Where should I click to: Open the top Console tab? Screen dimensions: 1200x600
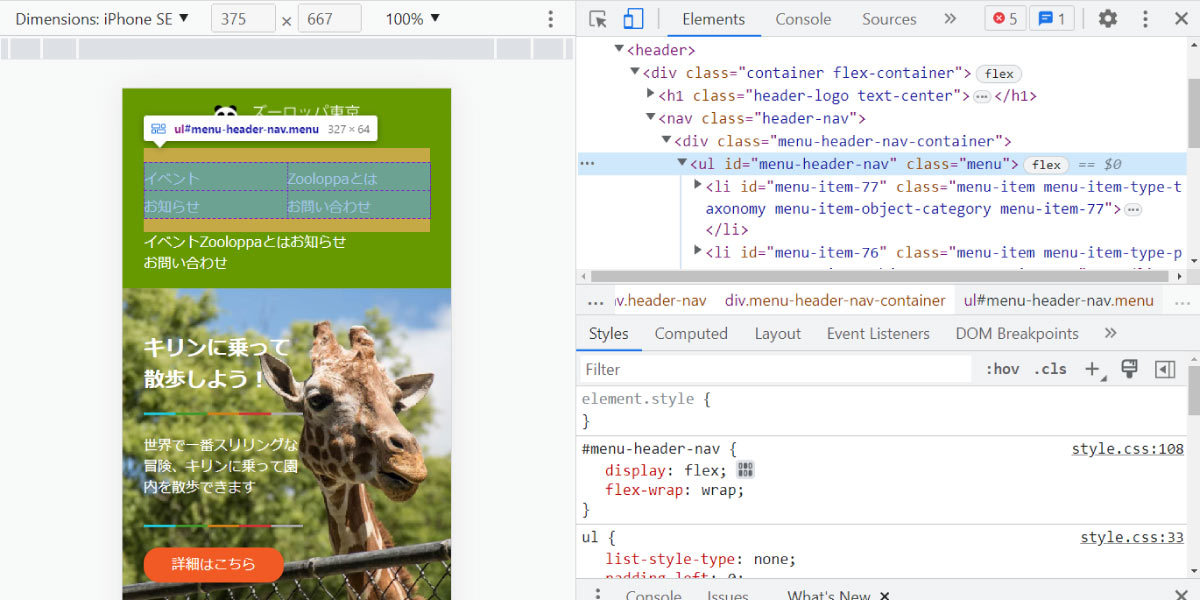[x=803, y=19]
